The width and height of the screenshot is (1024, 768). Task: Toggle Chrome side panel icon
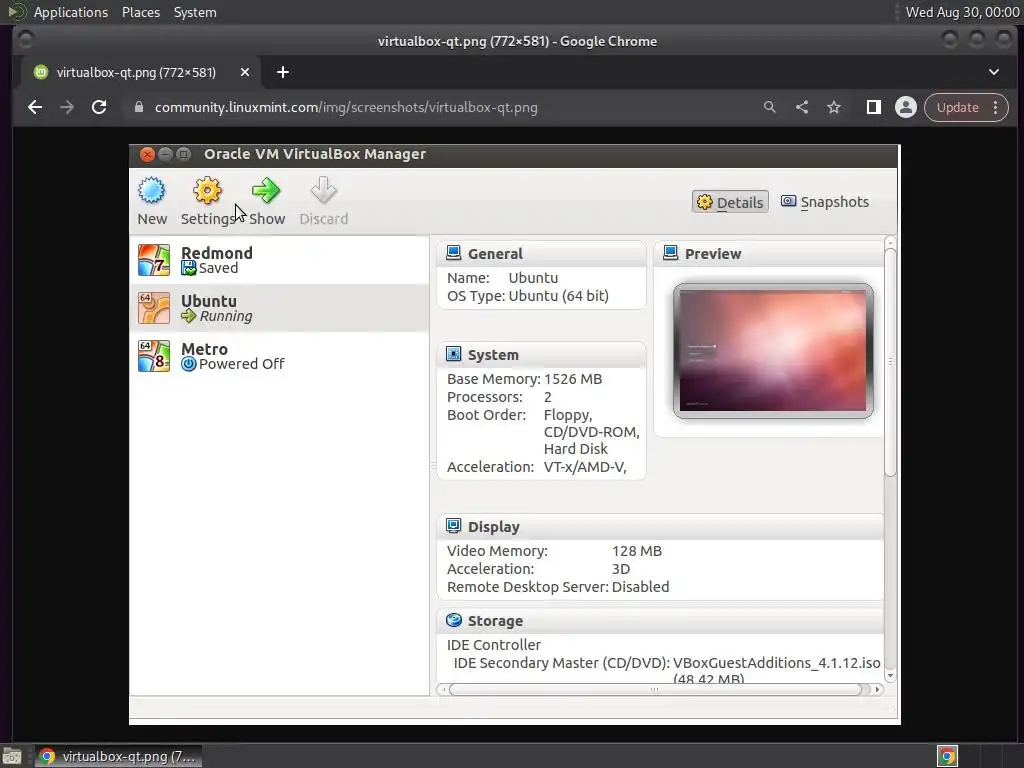[874, 107]
